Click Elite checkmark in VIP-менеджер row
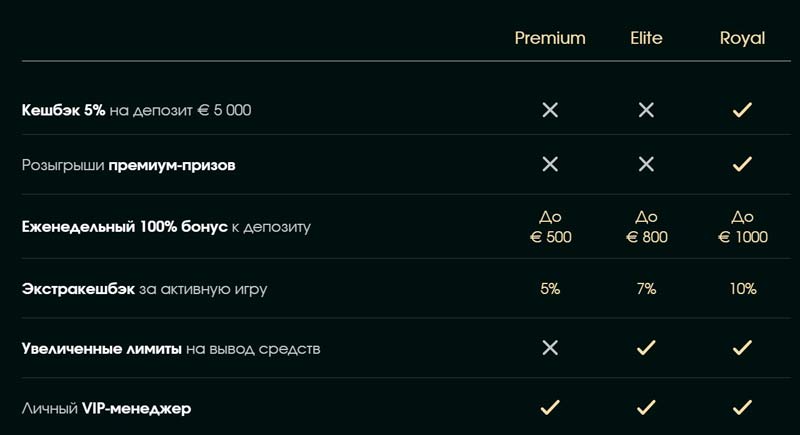800x435 pixels. 646,407
